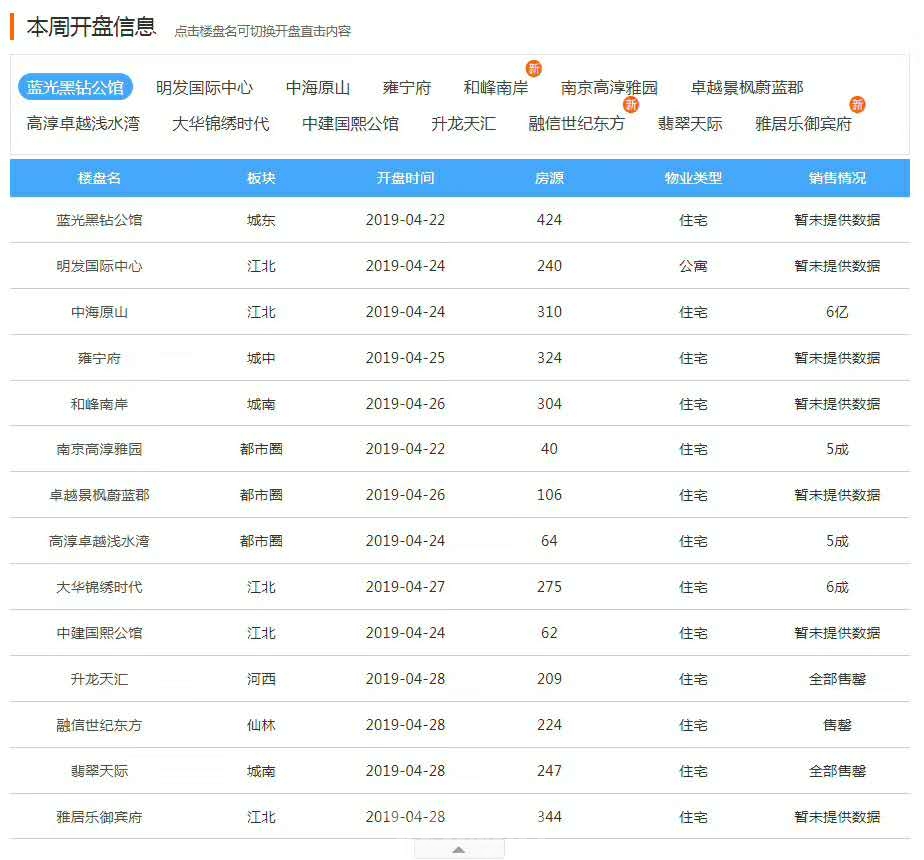Open the 大华锦绣时代 tab

pos(221,124)
